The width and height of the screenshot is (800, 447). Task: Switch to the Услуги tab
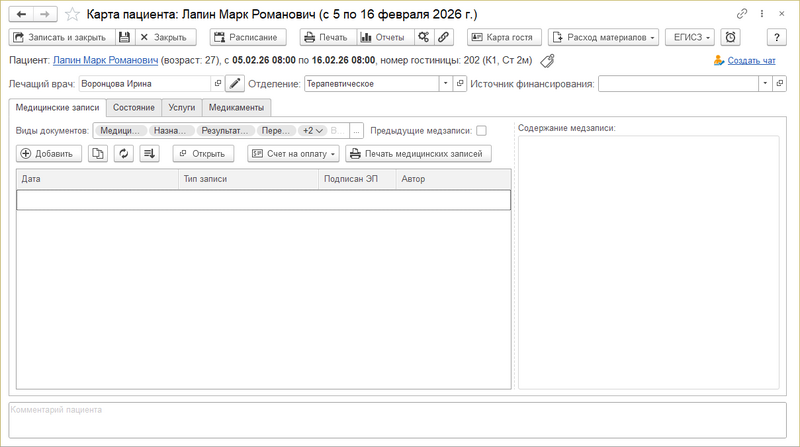[182, 108]
